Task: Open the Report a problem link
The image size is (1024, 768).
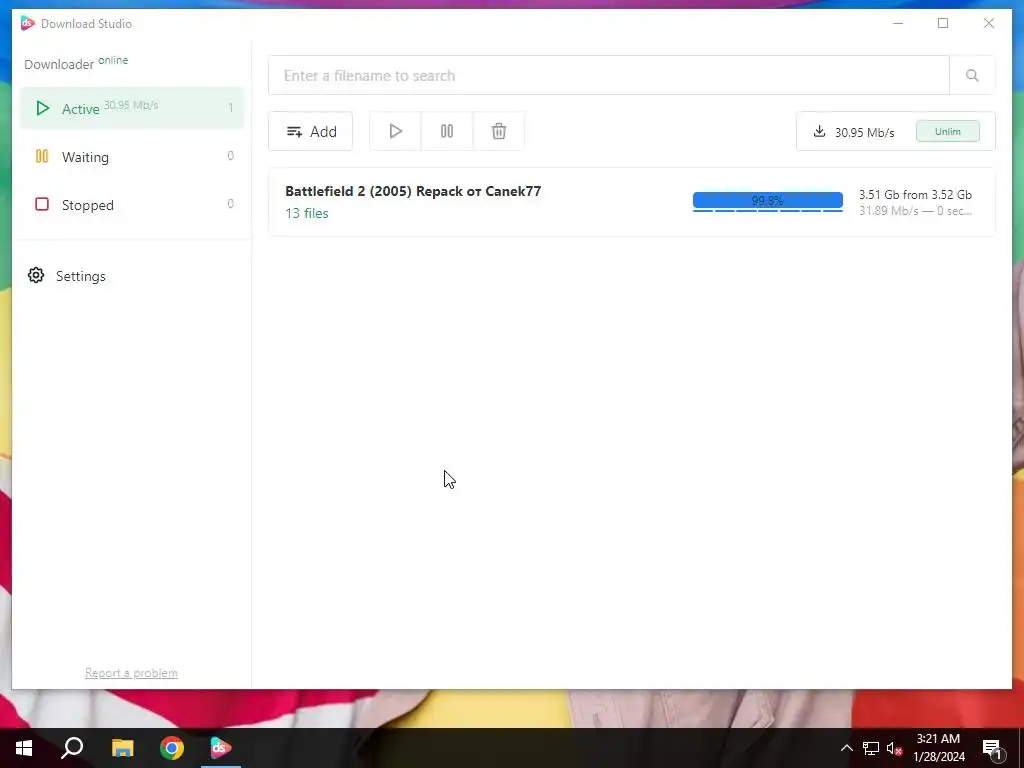Action: coord(131,673)
